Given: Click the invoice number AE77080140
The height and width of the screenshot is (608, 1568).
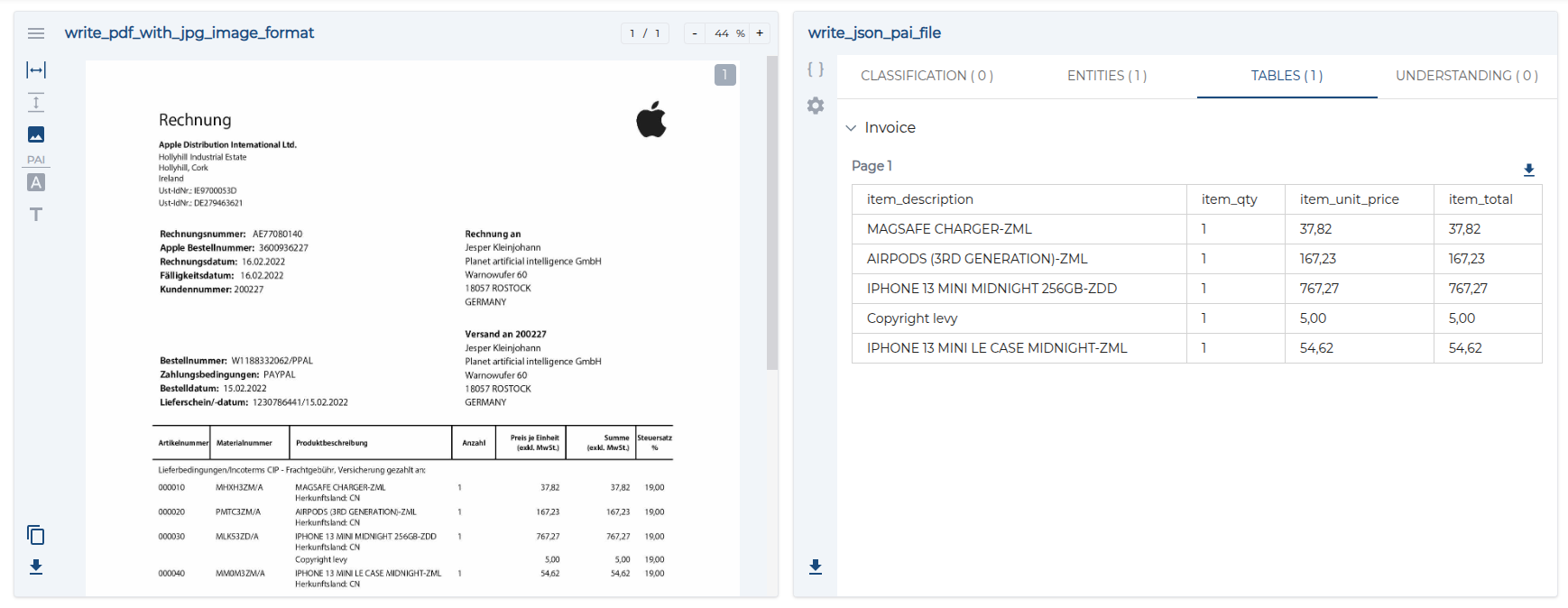Looking at the screenshot, I should click(277, 234).
